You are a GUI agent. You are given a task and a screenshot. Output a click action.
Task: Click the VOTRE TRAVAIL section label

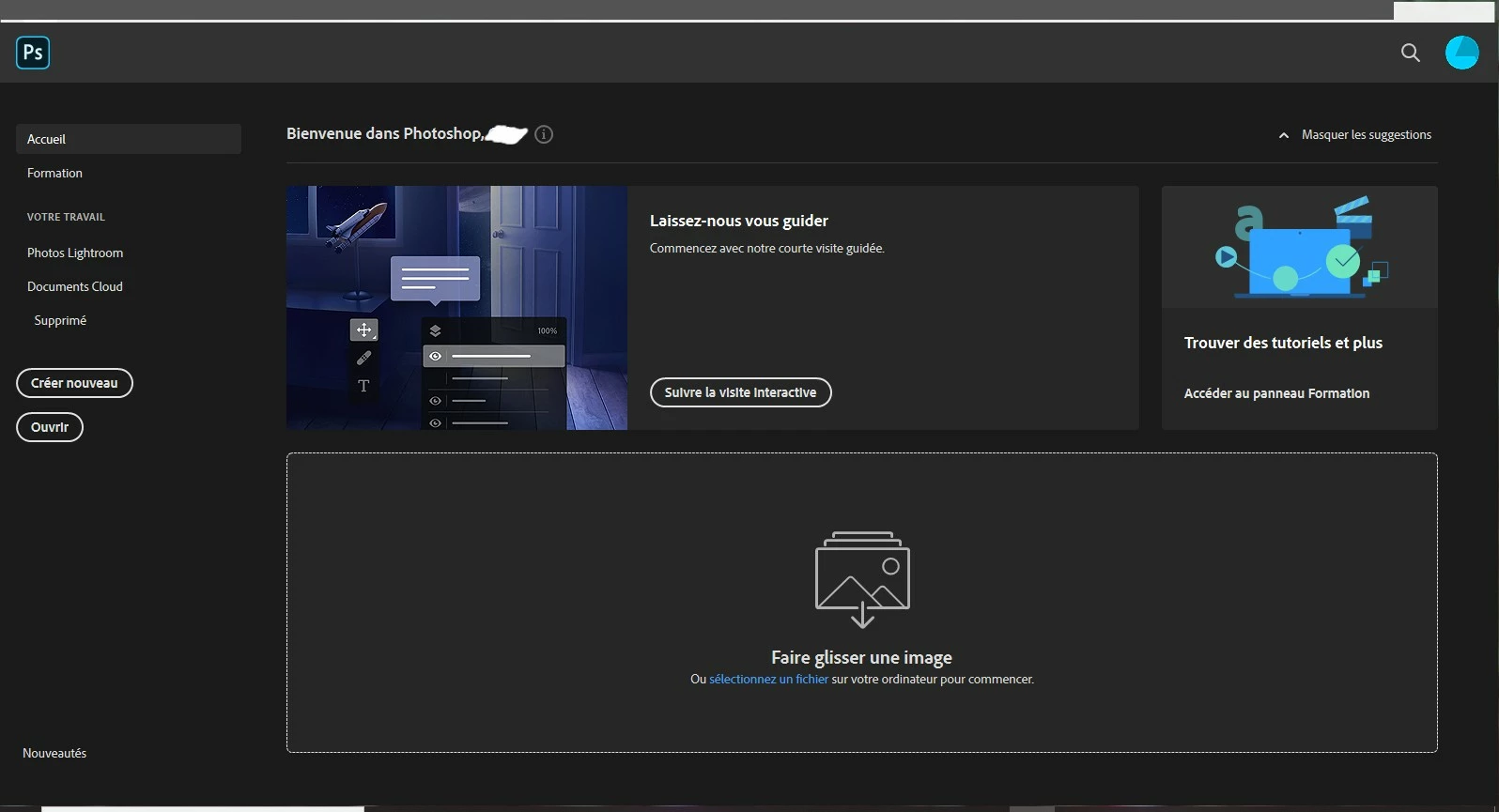point(66,217)
